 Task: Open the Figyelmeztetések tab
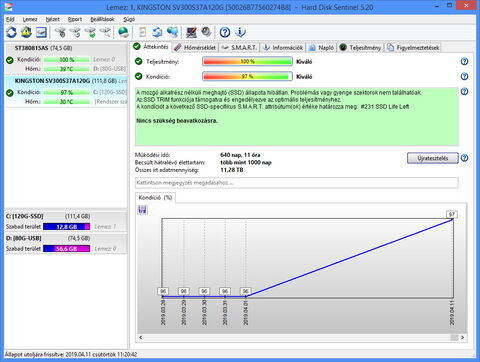point(413,48)
